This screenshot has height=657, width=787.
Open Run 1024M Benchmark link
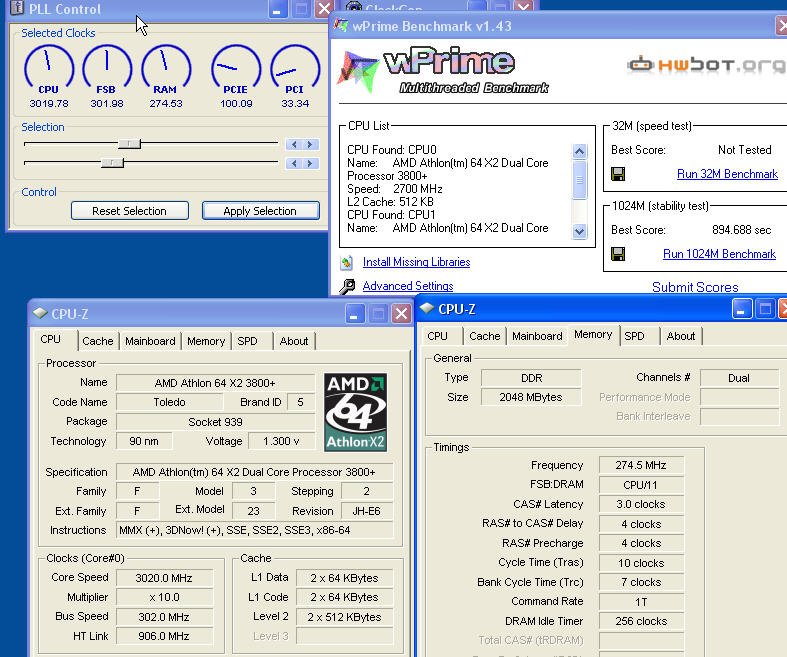click(719, 254)
